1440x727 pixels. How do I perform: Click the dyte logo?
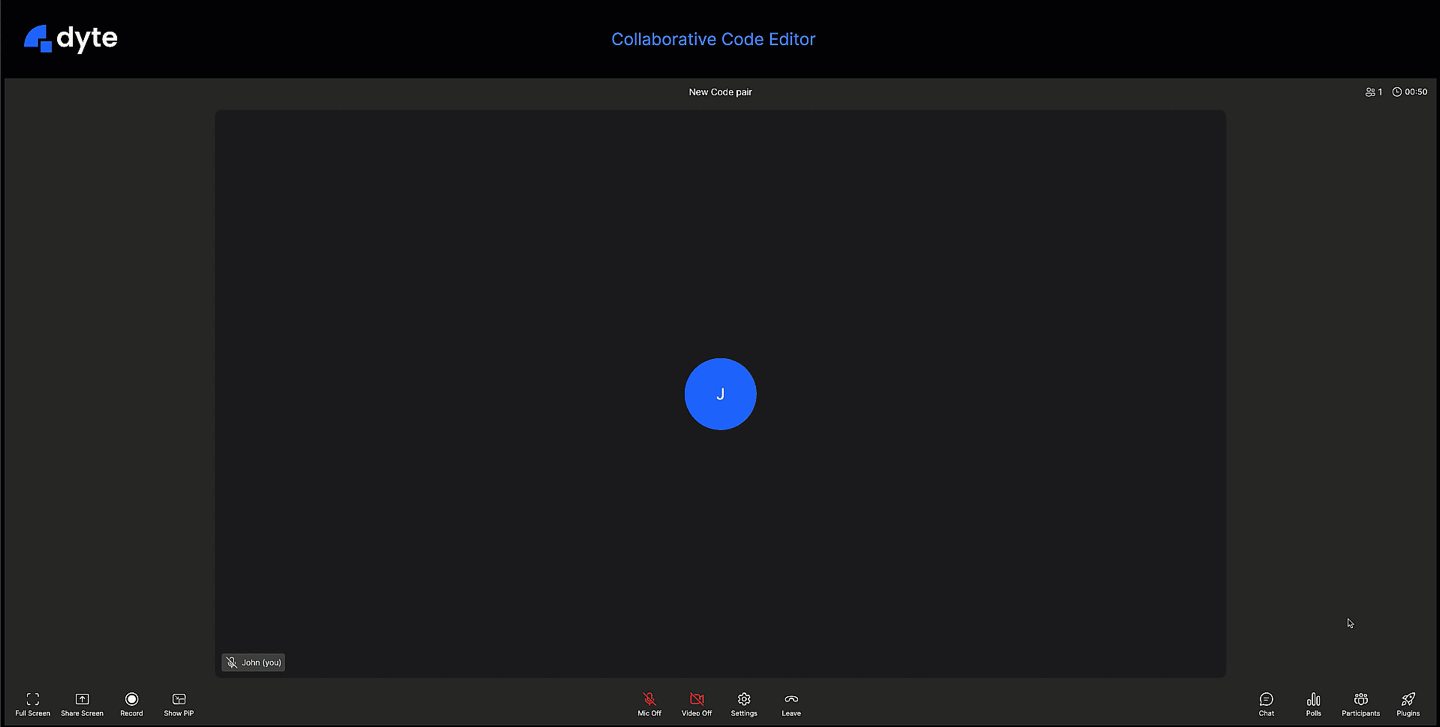click(70, 38)
